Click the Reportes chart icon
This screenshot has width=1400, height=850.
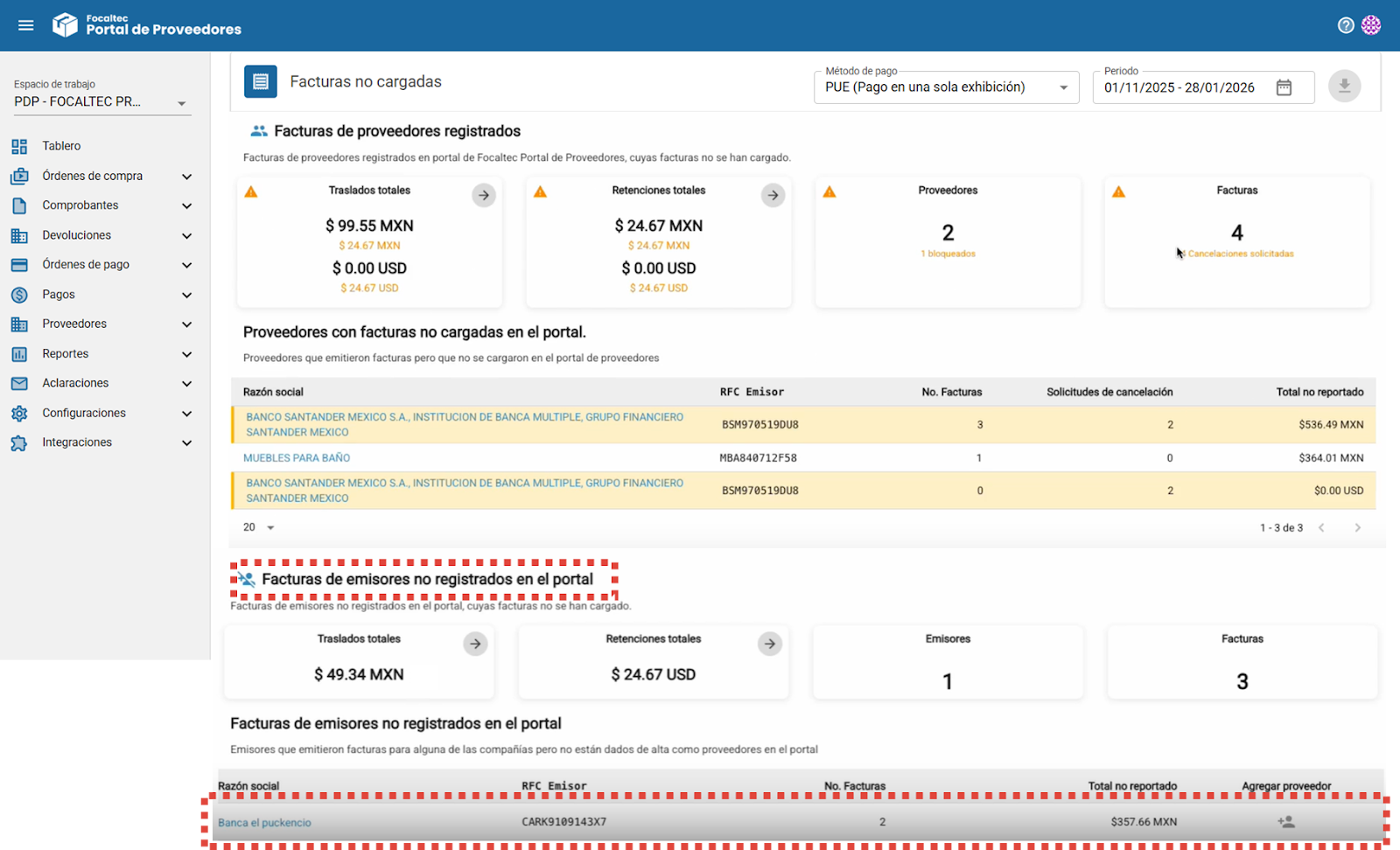pyautogui.click(x=19, y=354)
